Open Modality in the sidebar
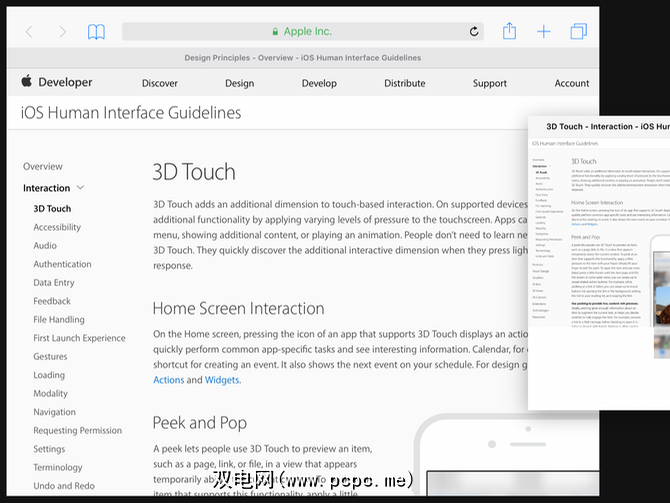 (x=50, y=394)
